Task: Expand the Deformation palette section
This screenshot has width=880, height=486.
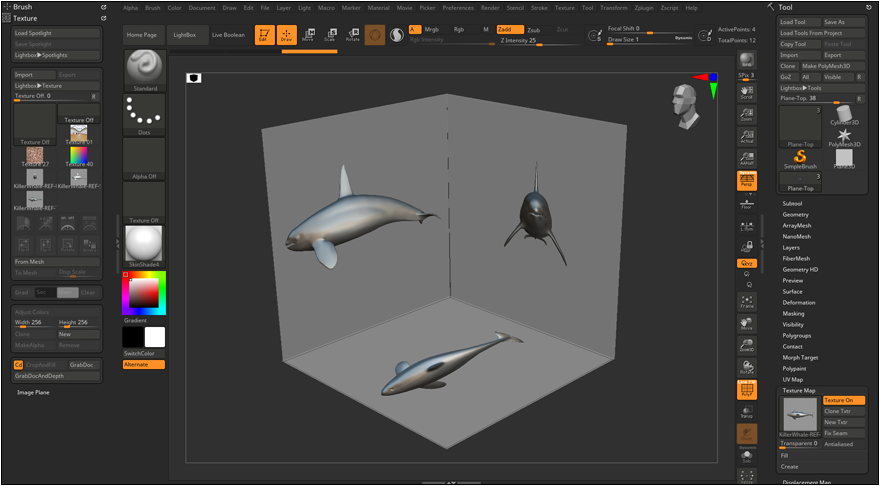Action: (799, 302)
